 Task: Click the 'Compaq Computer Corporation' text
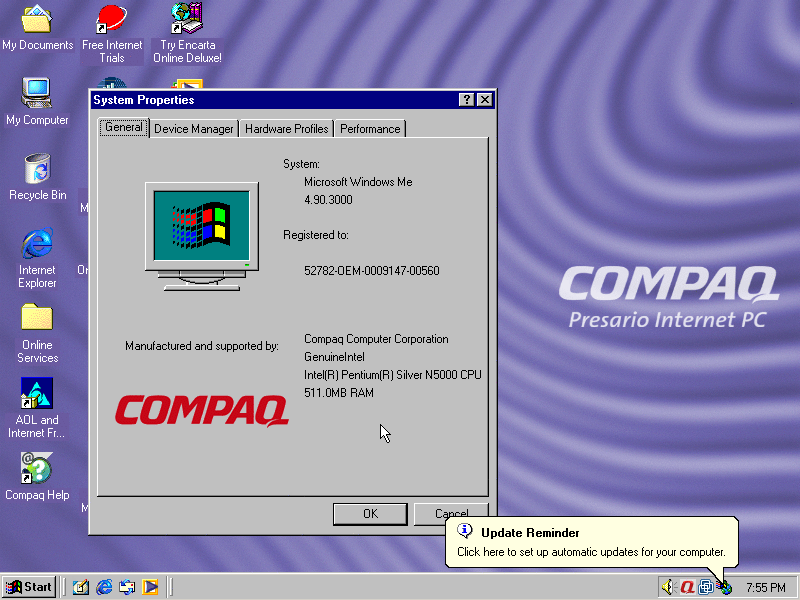(x=376, y=339)
